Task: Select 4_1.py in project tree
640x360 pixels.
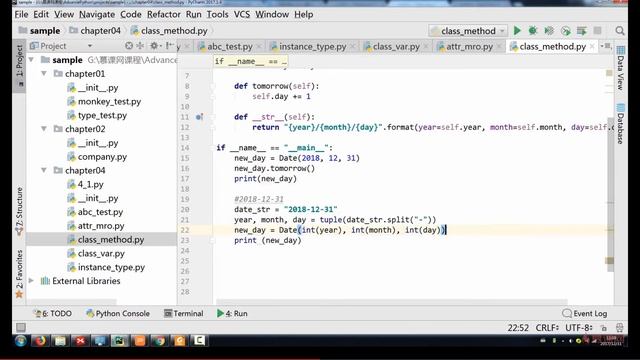Action: click(x=91, y=184)
